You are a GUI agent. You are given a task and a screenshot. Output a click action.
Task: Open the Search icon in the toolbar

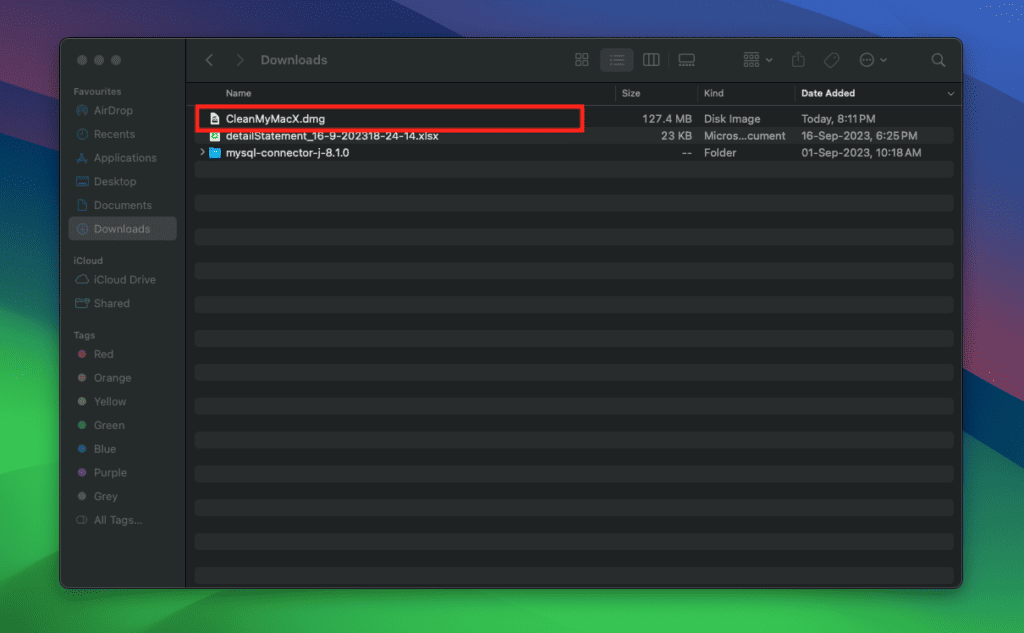938,60
